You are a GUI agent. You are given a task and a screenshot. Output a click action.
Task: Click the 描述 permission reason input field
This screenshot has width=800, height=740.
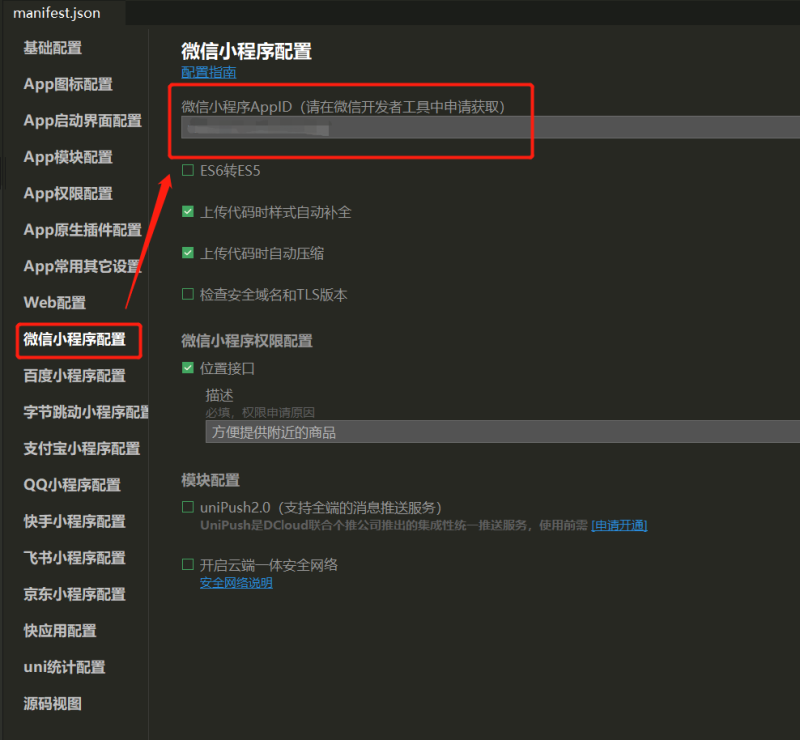503,432
